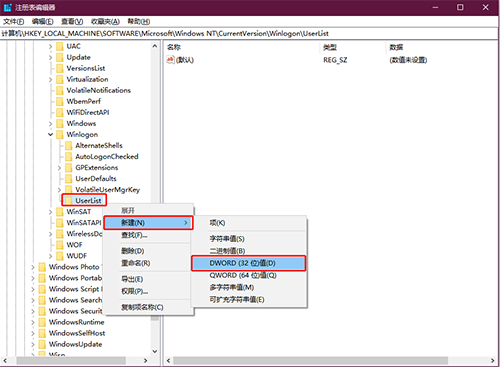Open the 新建(N) context menu entry
Screen dimensions: 500x367
(x=148, y=223)
